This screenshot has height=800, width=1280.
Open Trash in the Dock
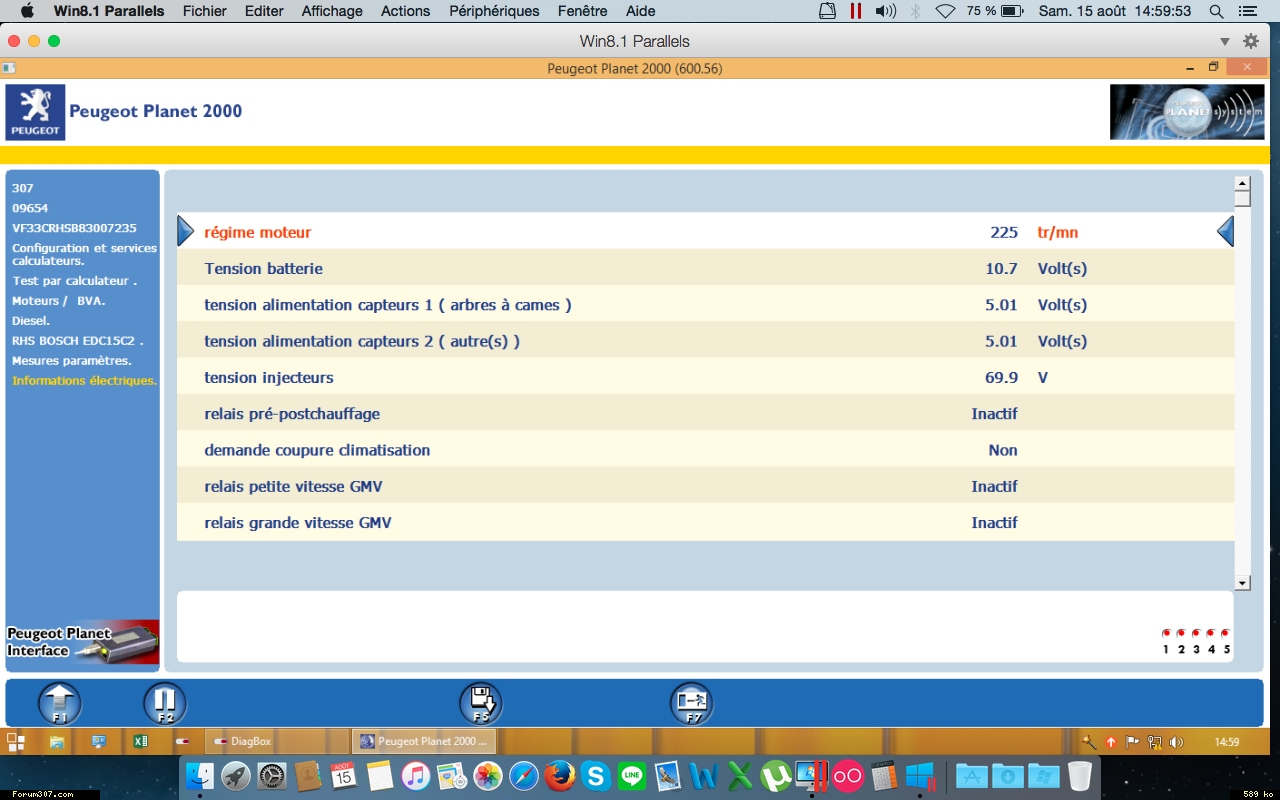tap(1079, 776)
